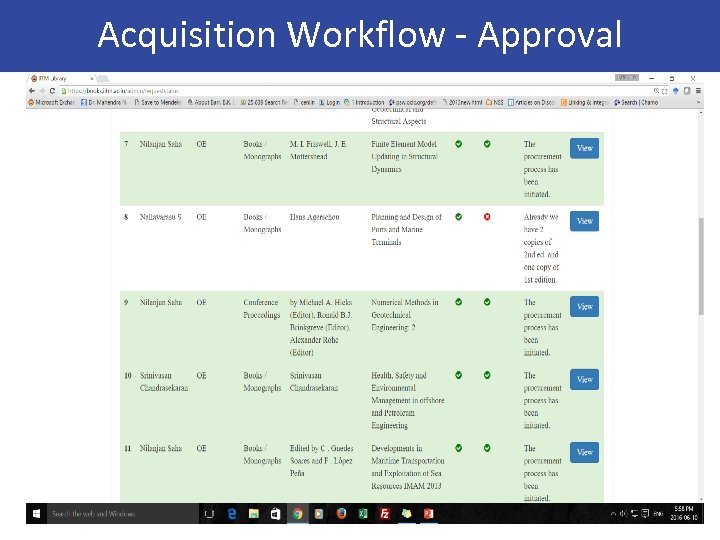Open the Save to Mendeley bookmark
The width and height of the screenshot is (720, 540).
[158, 102]
